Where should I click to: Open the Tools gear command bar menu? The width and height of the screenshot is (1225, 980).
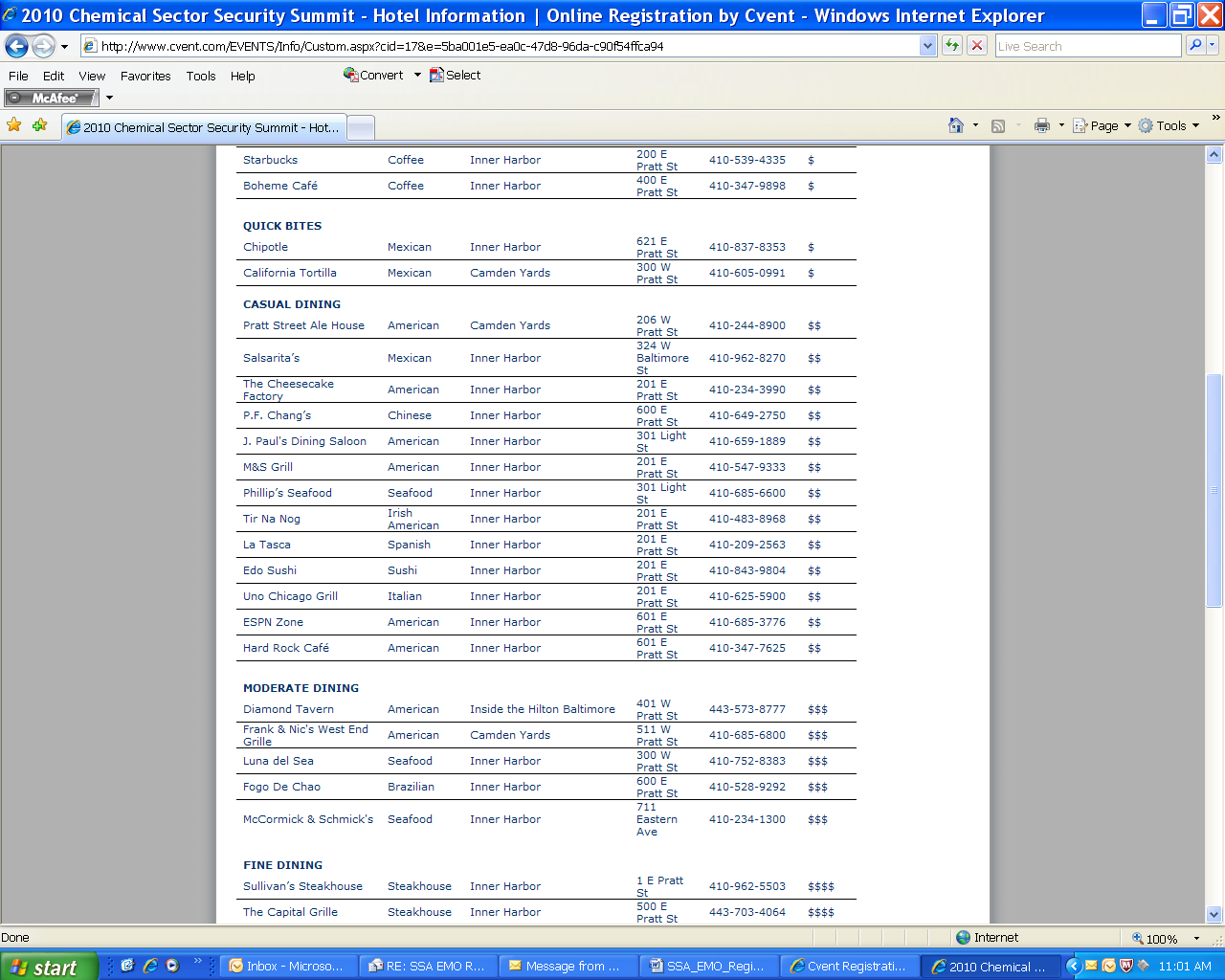click(x=1169, y=125)
